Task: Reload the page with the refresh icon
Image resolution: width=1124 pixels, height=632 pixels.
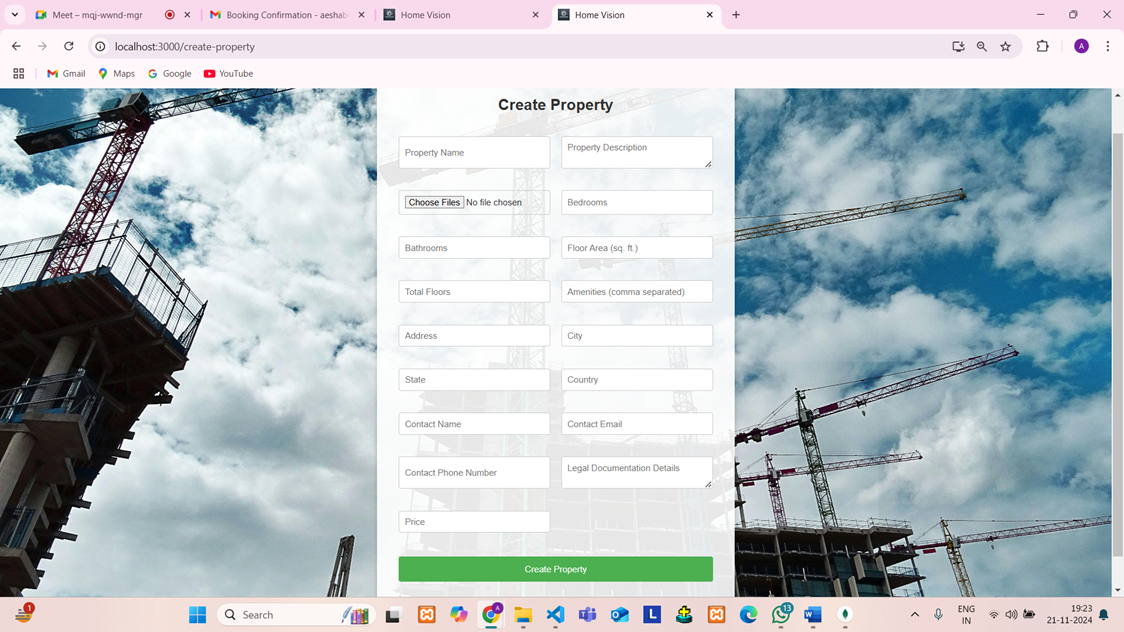Action: (x=68, y=46)
